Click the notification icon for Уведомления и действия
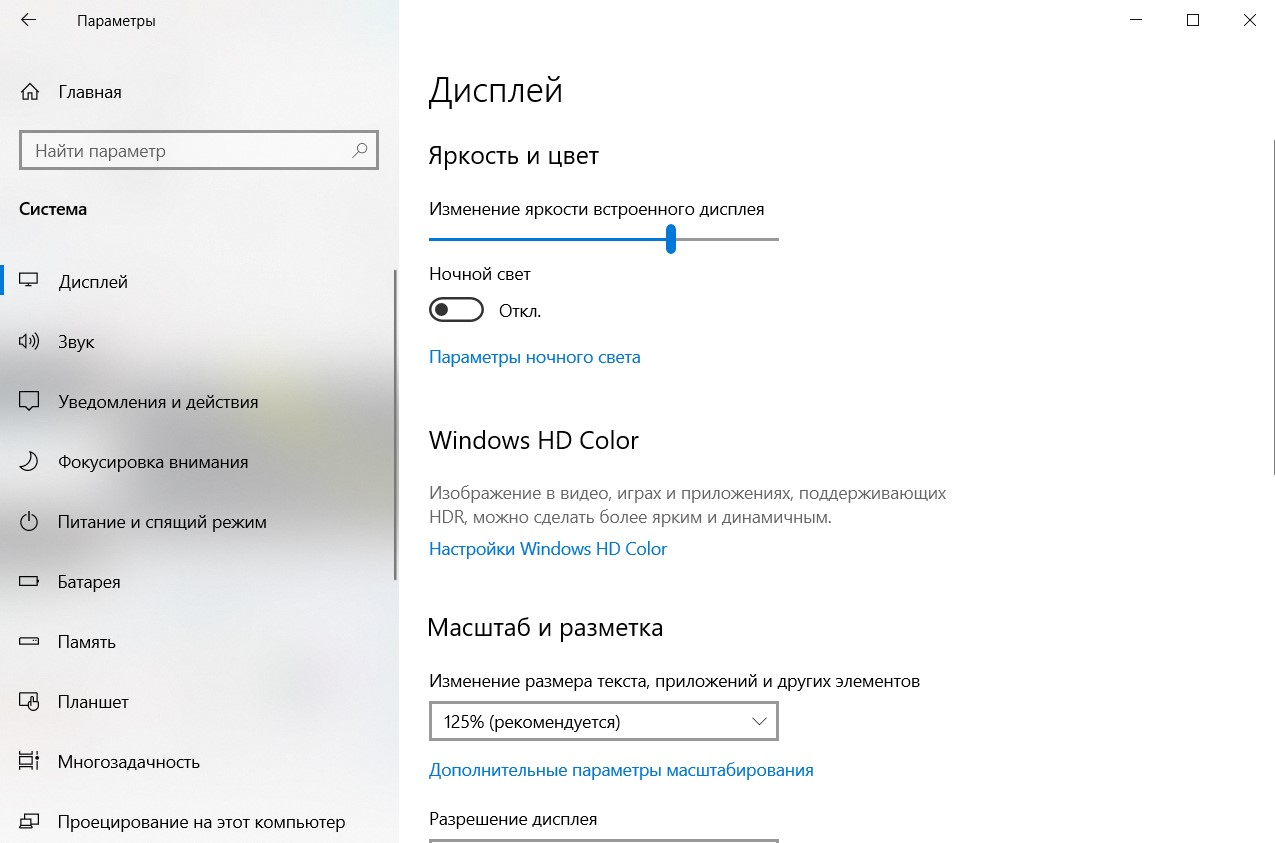Viewport: 1275px width, 843px height. coord(29,401)
